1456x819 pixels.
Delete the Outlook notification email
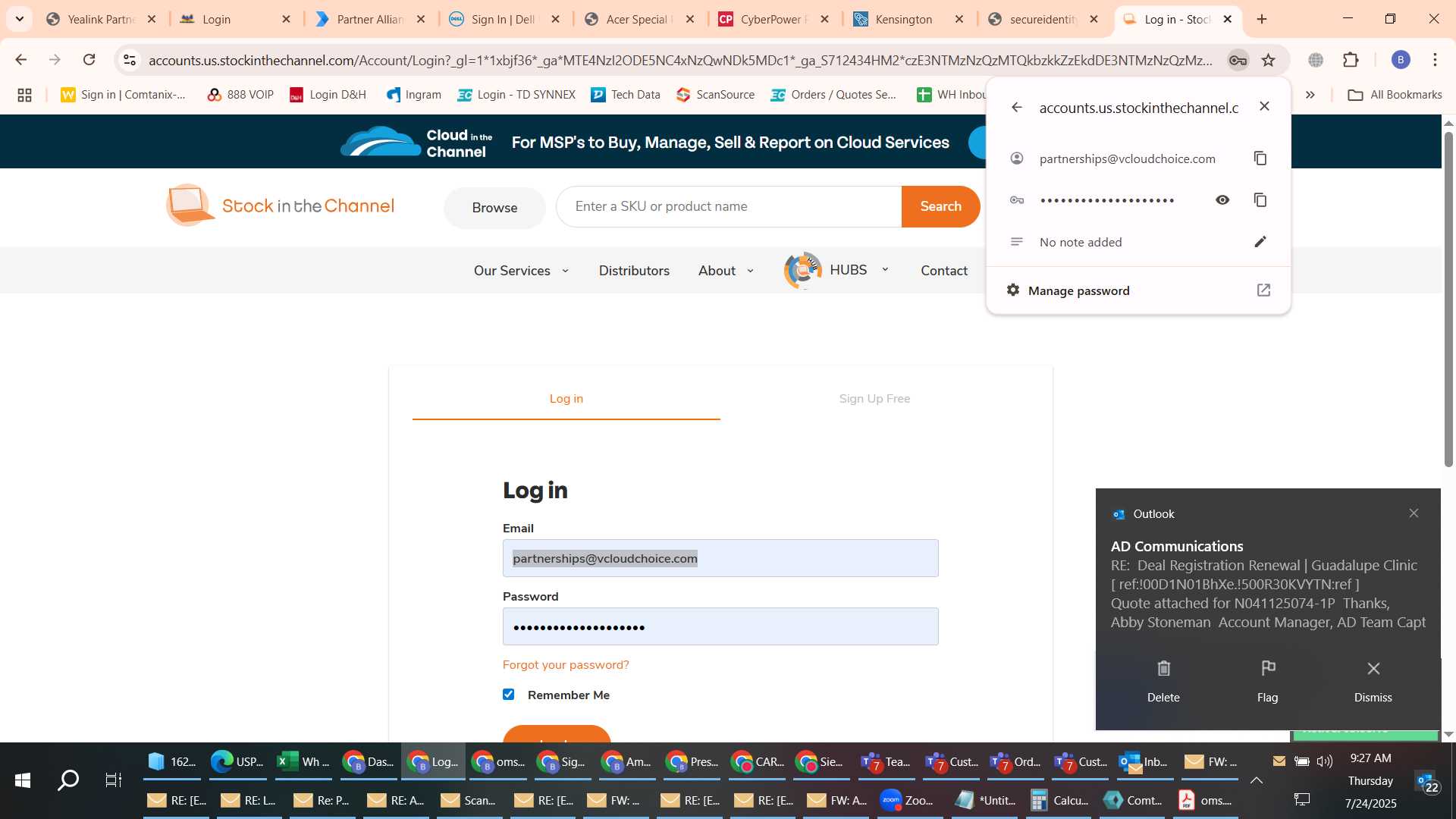point(1163,681)
